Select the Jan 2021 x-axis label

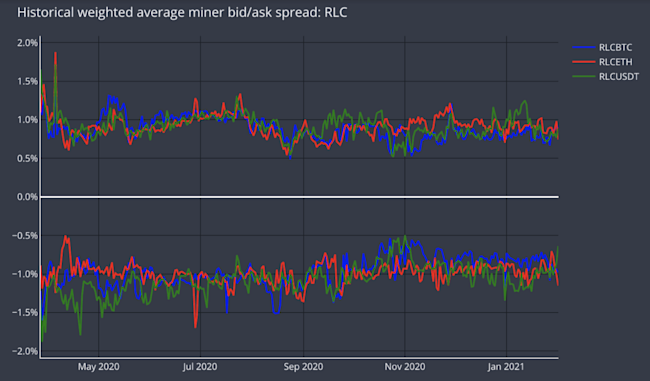(506, 367)
